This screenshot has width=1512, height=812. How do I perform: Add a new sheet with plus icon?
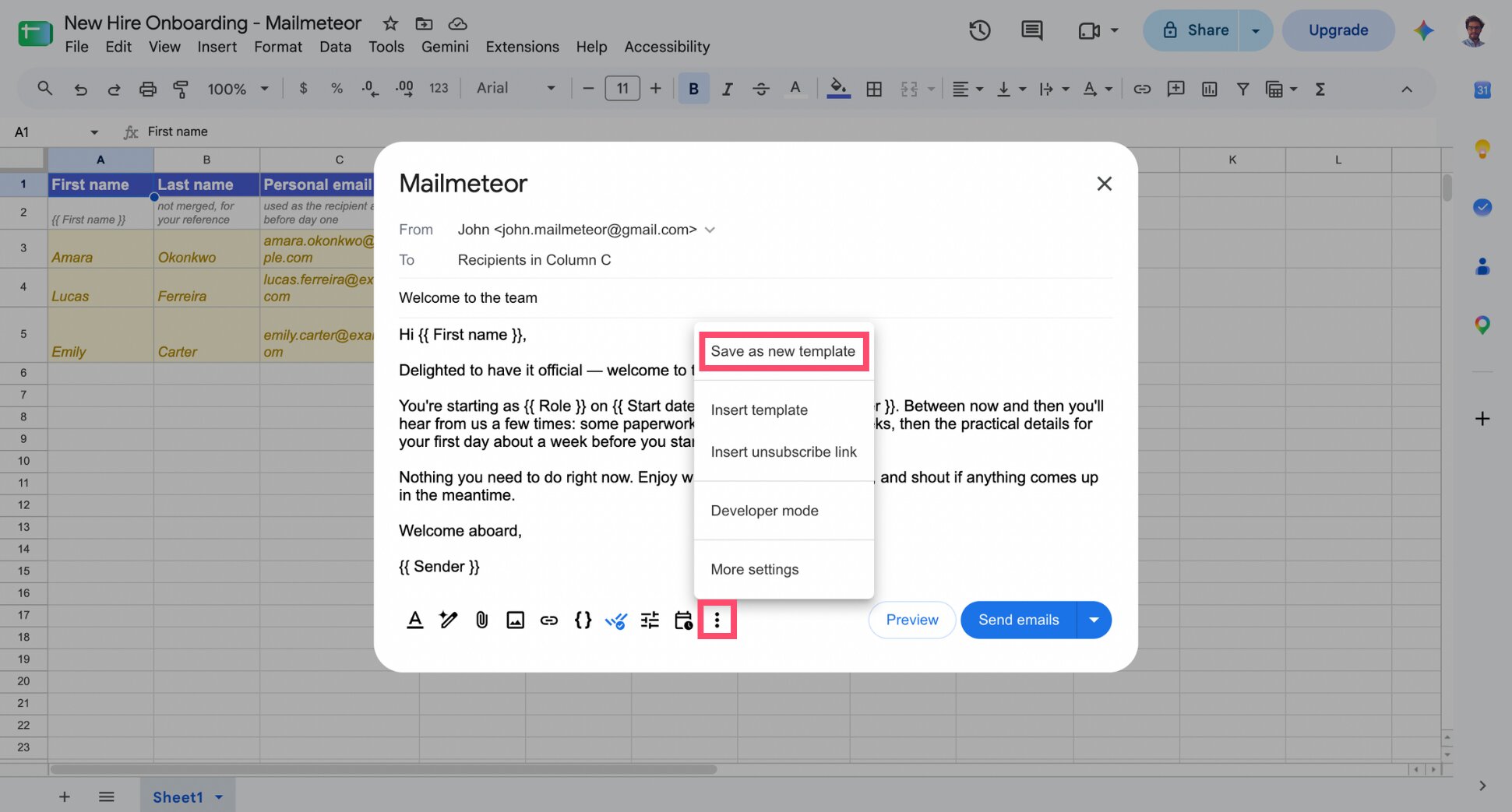pyautogui.click(x=65, y=797)
